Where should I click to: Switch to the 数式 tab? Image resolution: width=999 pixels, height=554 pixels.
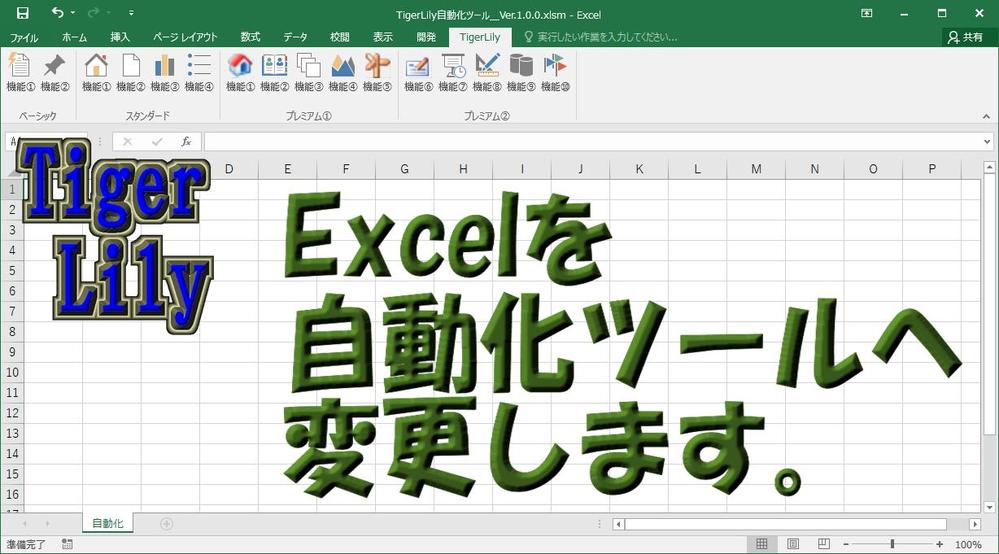pos(250,37)
